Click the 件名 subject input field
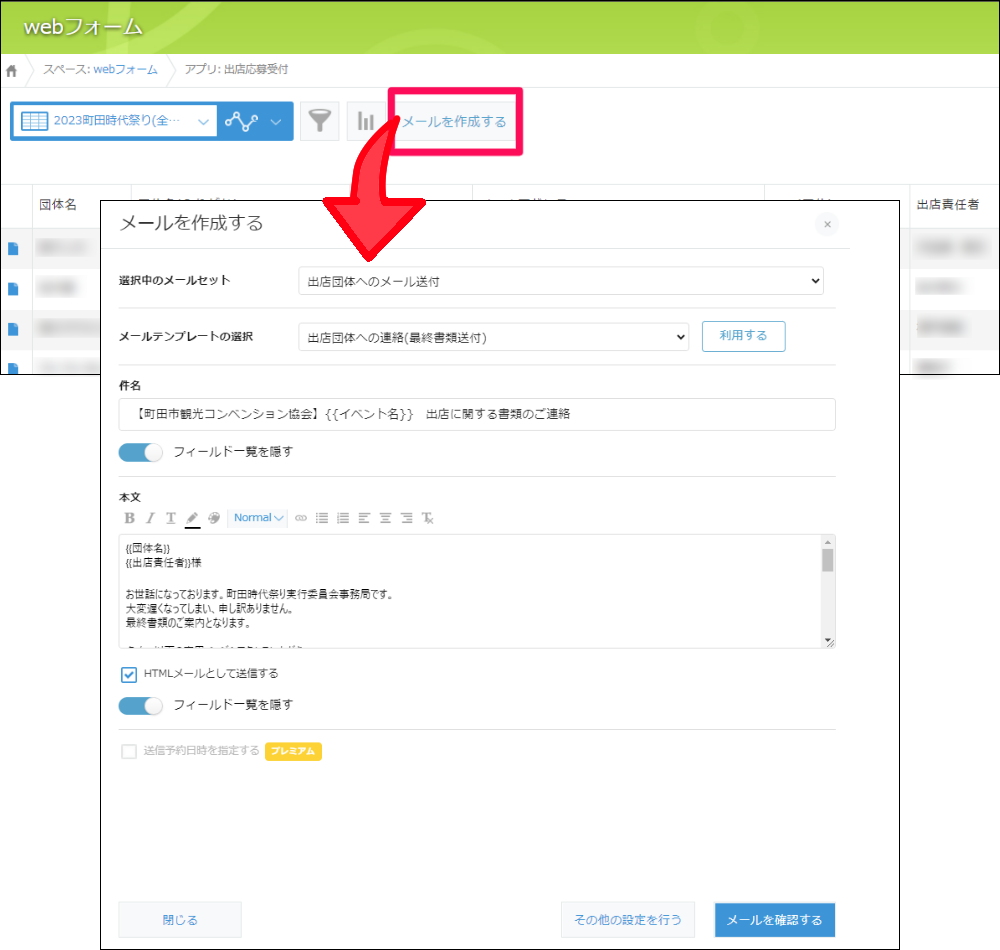Screen dimensions: 1000x950 click(477, 414)
